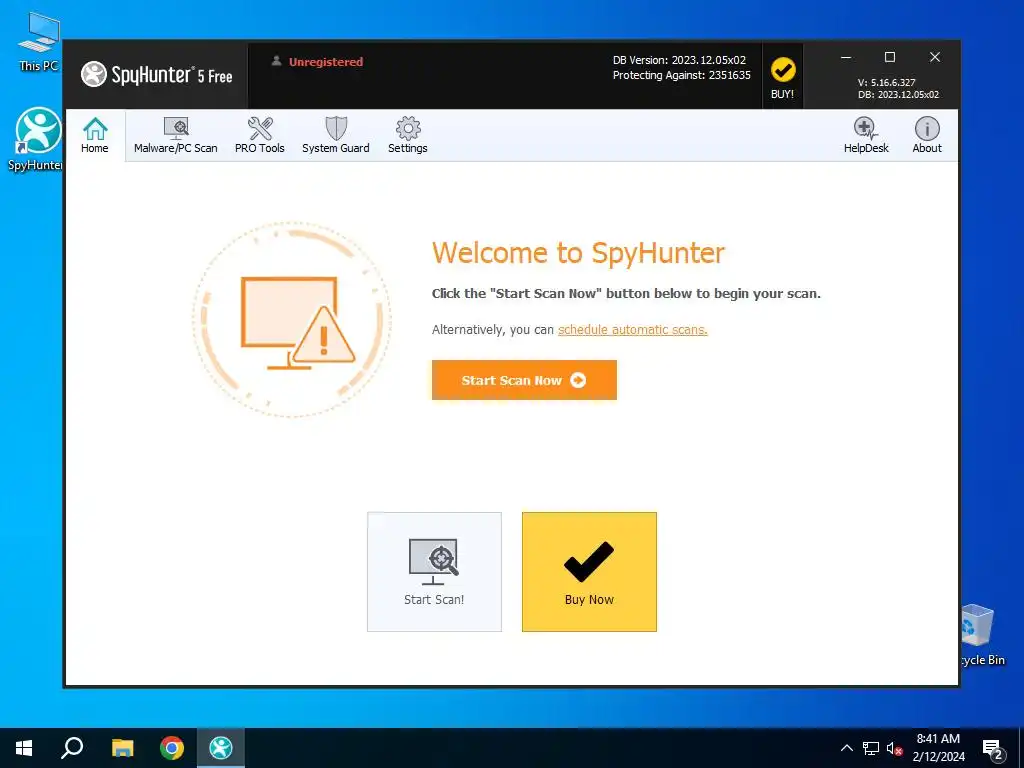This screenshot has width=1024, height=768.
Task: Open Google Chrome from the taskbar
Action: point(172,748)
